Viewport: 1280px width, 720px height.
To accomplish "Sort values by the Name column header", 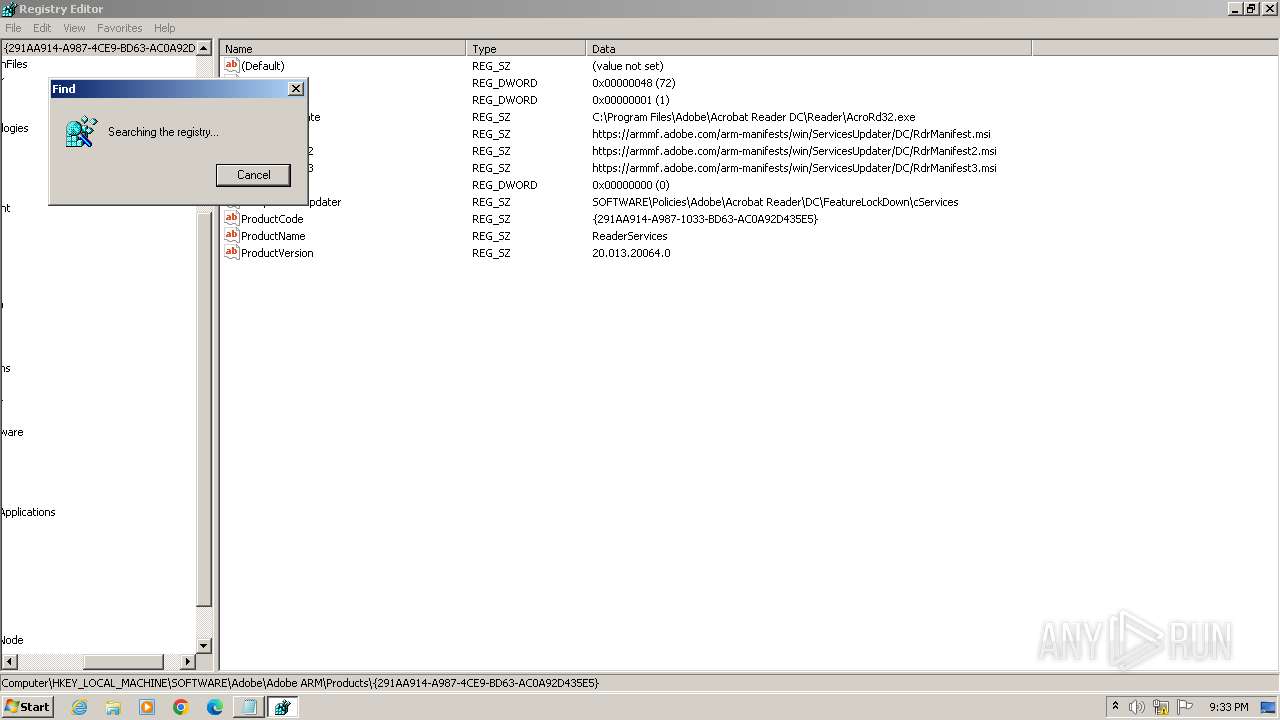I will (343, 48).
